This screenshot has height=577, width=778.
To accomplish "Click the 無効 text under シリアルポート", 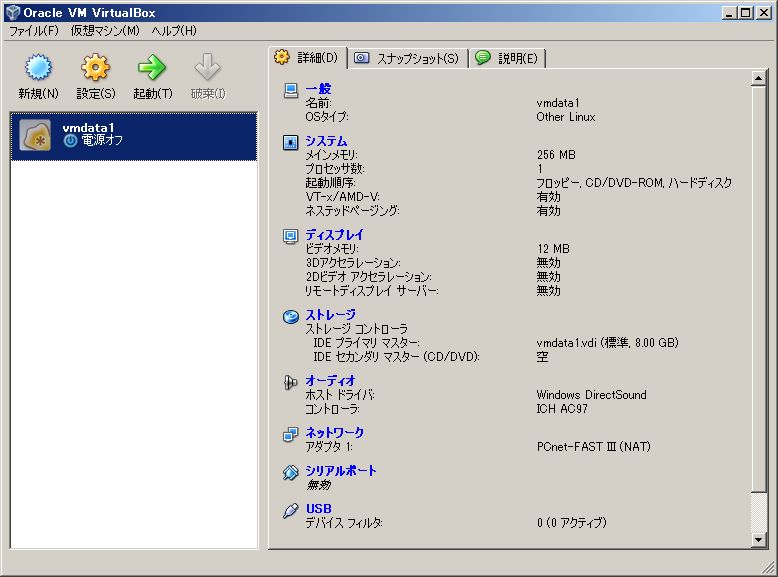I will tap(319, 485).
